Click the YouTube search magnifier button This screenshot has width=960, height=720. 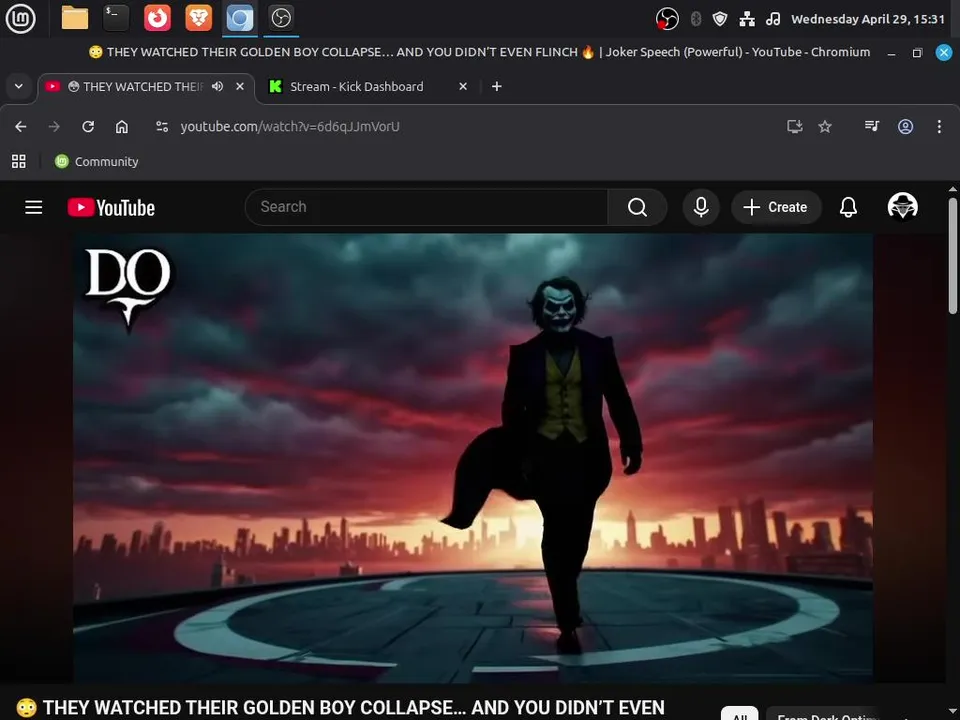(637, 207)
